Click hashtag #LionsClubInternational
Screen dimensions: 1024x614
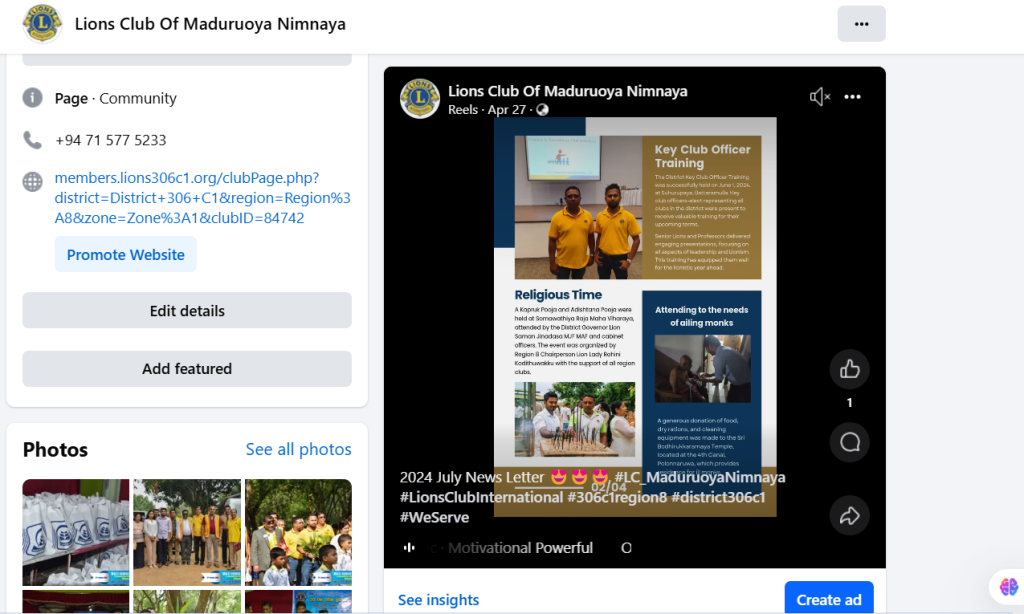click(481, 497)
